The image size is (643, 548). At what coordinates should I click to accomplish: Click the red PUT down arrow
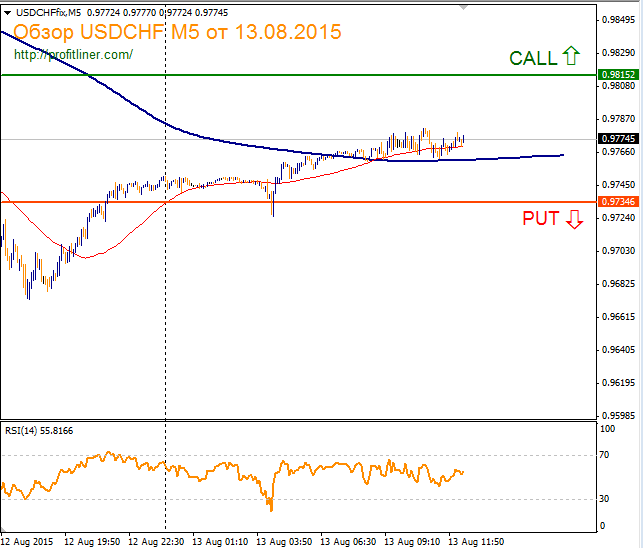coord(575,219)
